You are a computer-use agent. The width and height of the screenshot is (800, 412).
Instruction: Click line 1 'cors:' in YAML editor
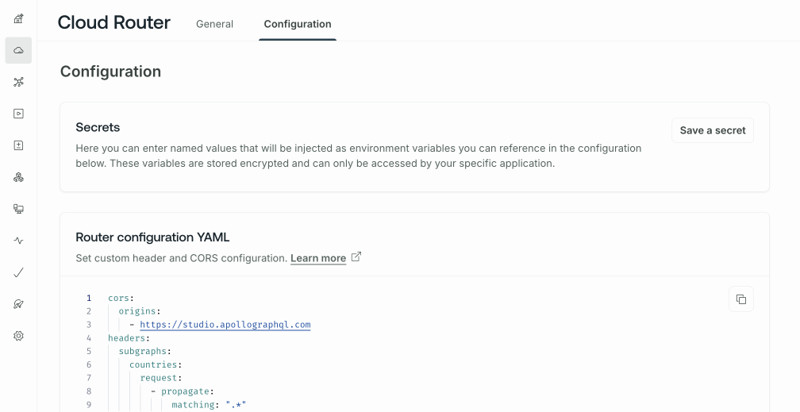click(x=121, y=298)
